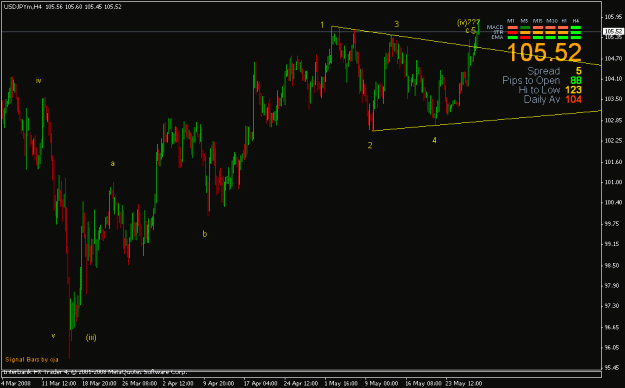Click the wave label '3' above the trendline
The height and width of the screenshot is (388, 625).
pos(397,24)
